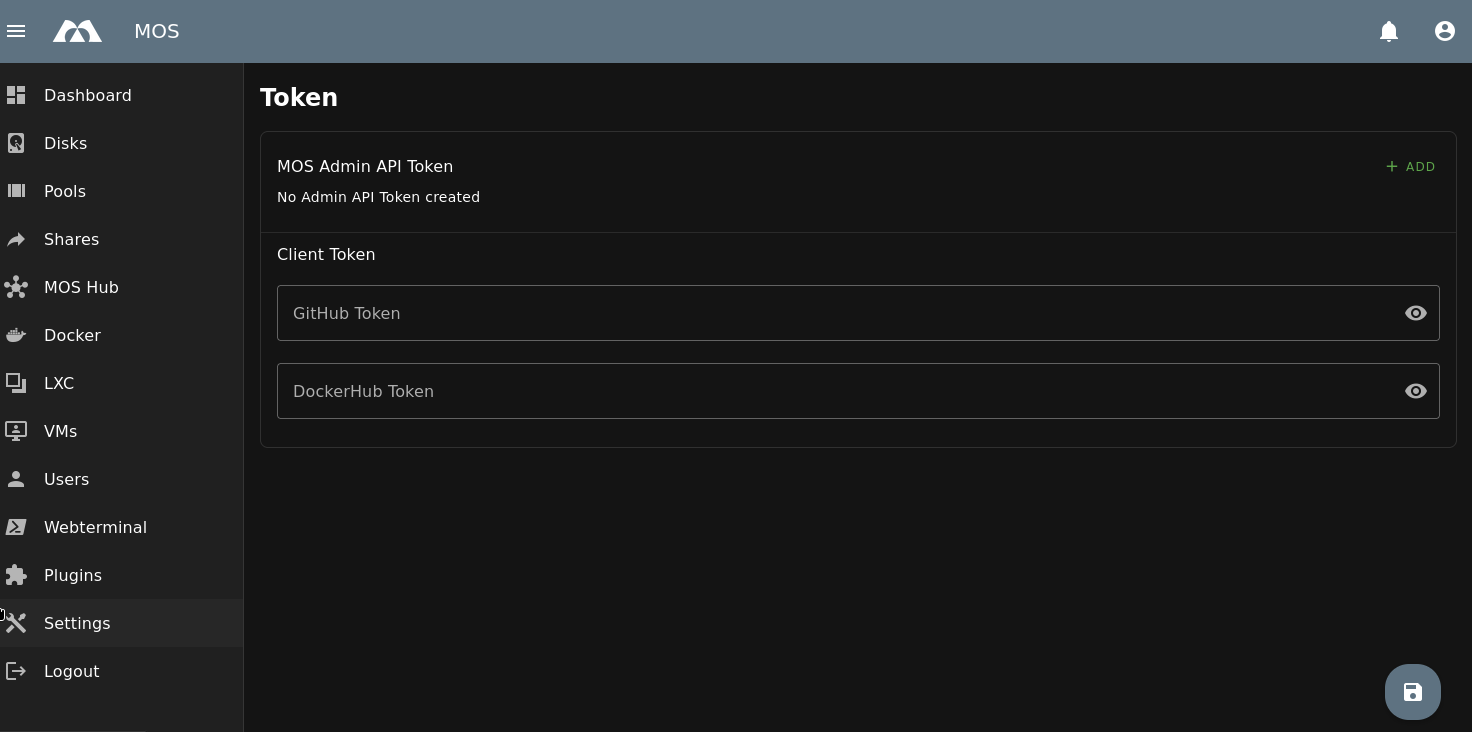Go to Dashboard in sidebar
This screenshot has width=1472, height=732.
[87, 95]
